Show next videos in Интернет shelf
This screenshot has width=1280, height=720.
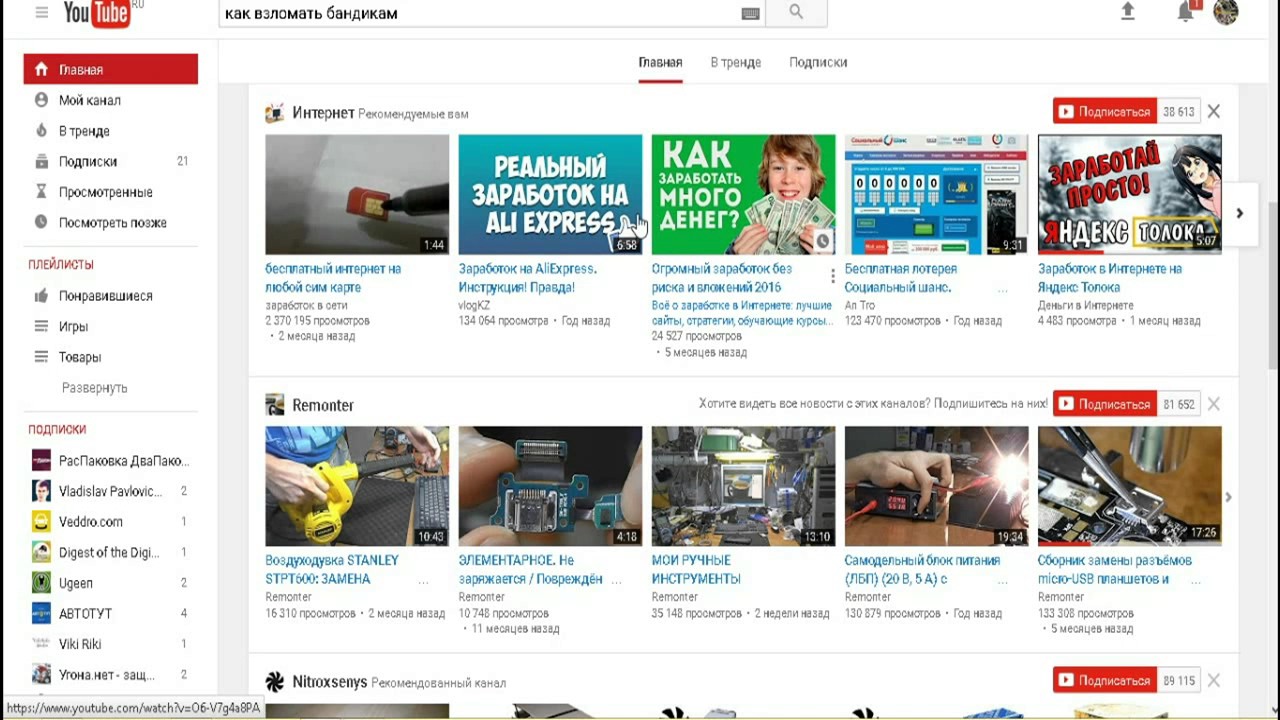point(1239,213)
